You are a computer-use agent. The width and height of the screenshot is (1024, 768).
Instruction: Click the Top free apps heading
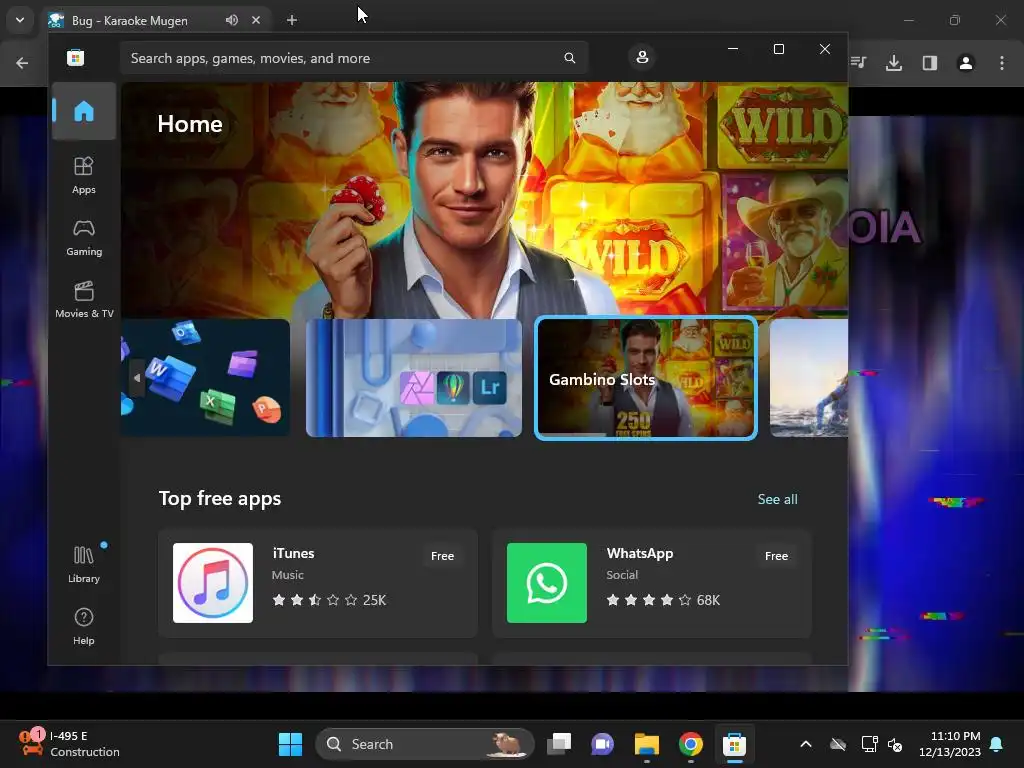[220, 498]
